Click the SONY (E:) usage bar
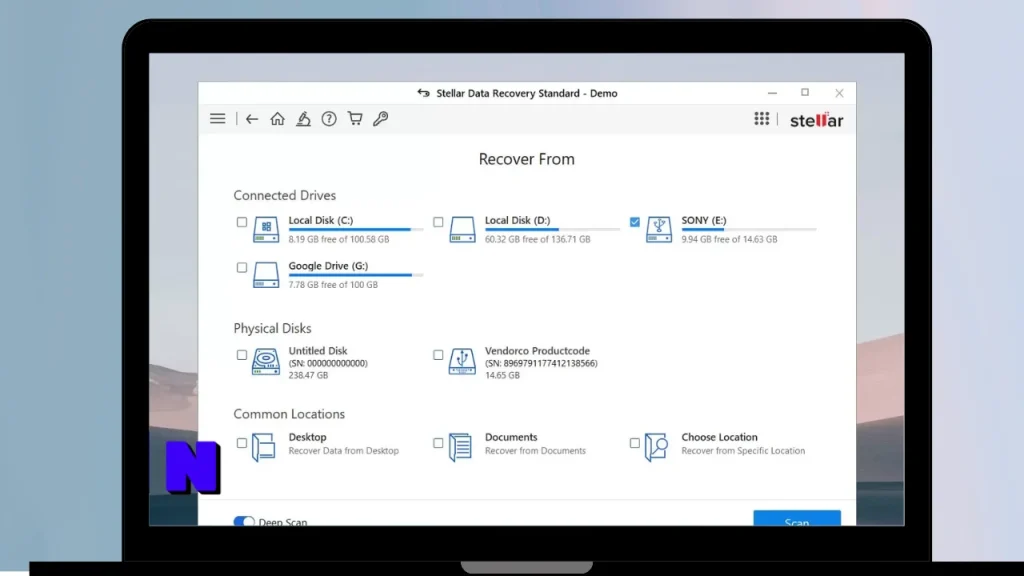1024x576 pixels. coord(748,229)
